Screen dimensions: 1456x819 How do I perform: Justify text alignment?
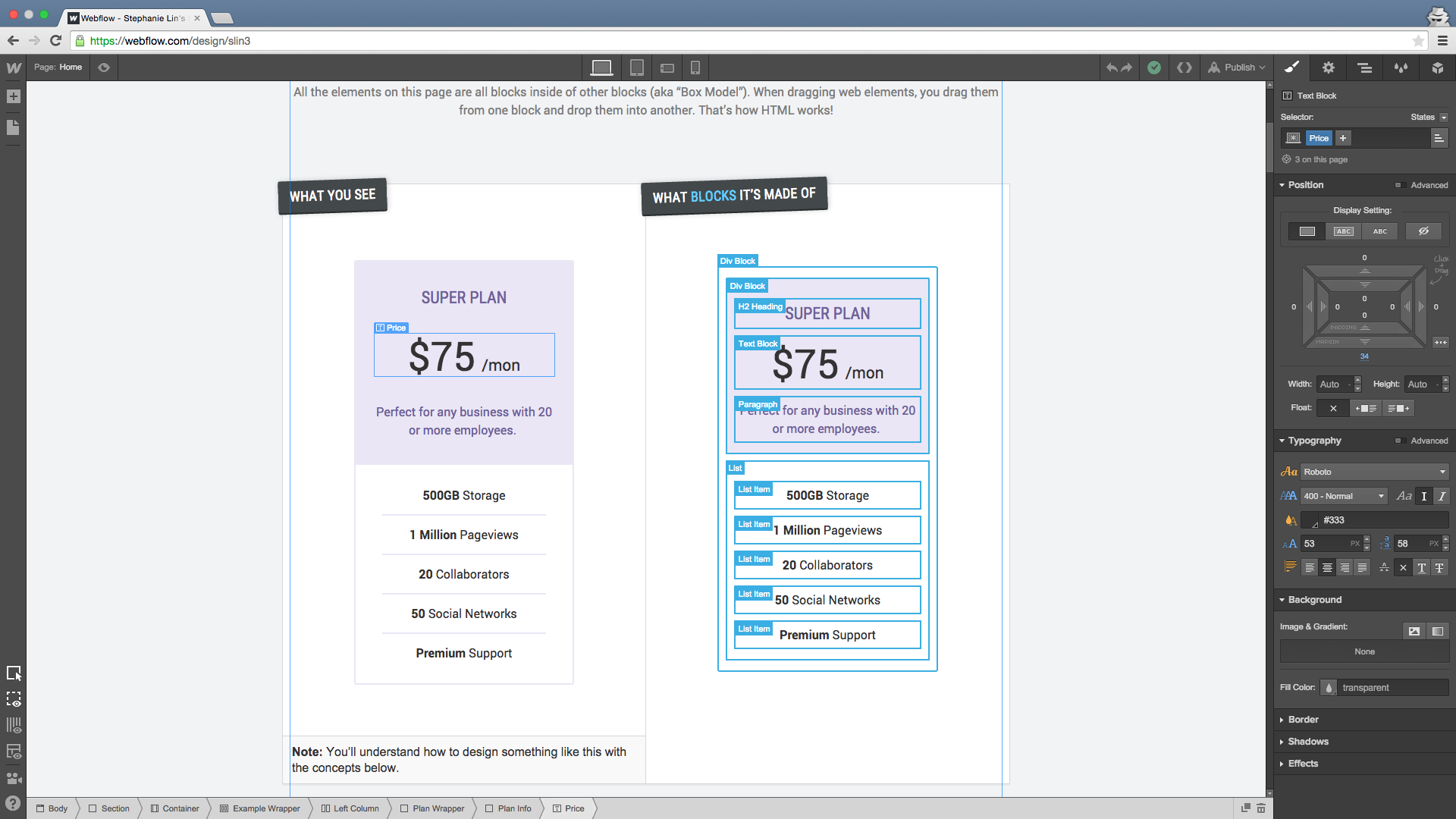pos(1362,568)
